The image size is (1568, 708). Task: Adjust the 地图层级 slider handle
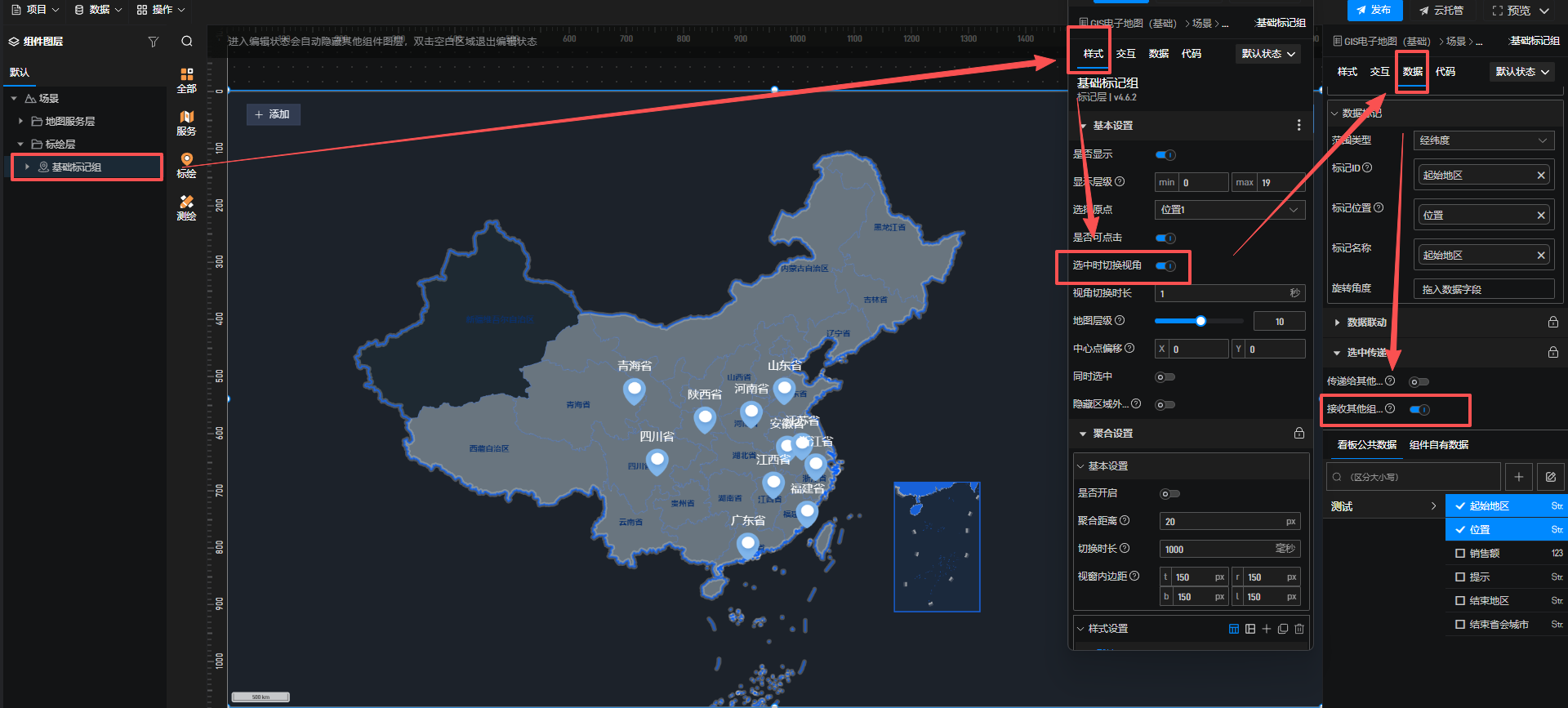tap(1200, 322)
